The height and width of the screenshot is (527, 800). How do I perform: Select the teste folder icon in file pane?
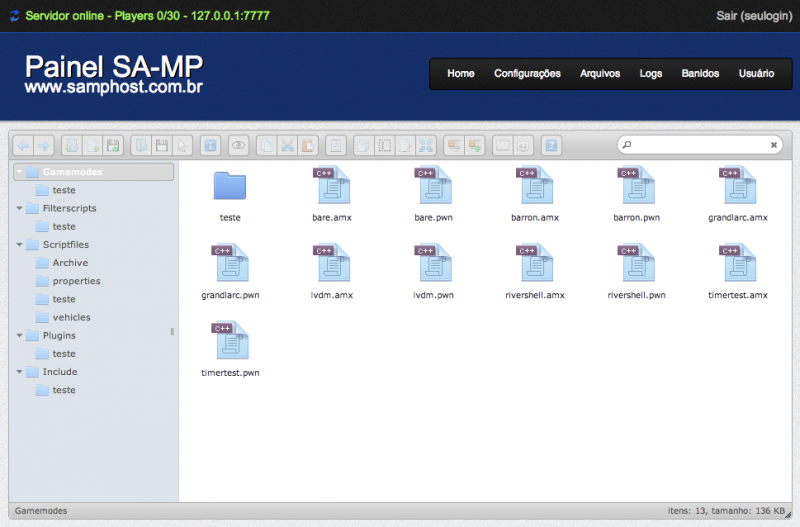(x=230, y=186)
